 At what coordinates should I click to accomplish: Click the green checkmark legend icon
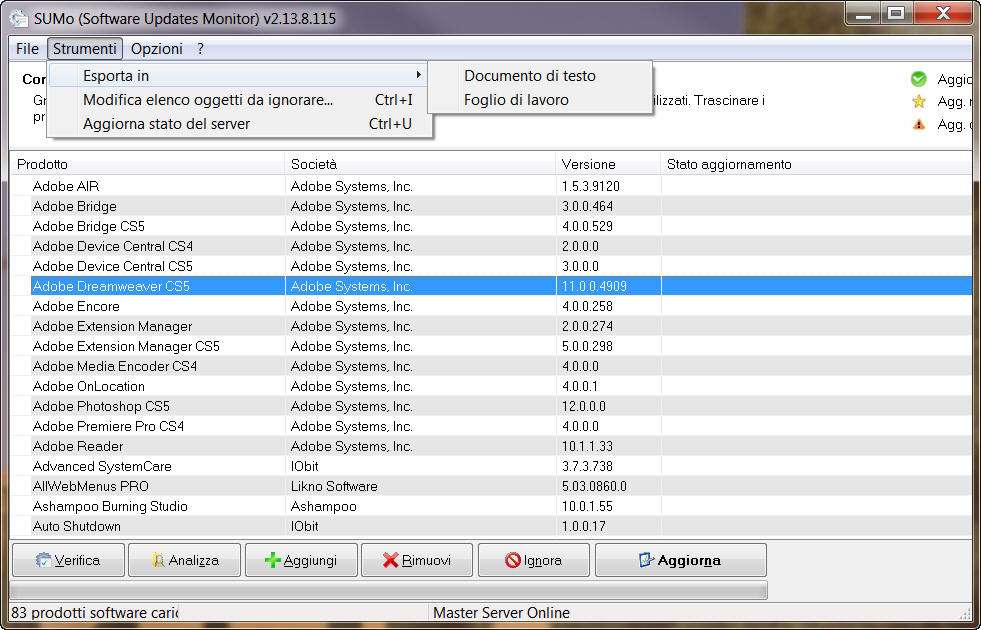pos(918,79)
